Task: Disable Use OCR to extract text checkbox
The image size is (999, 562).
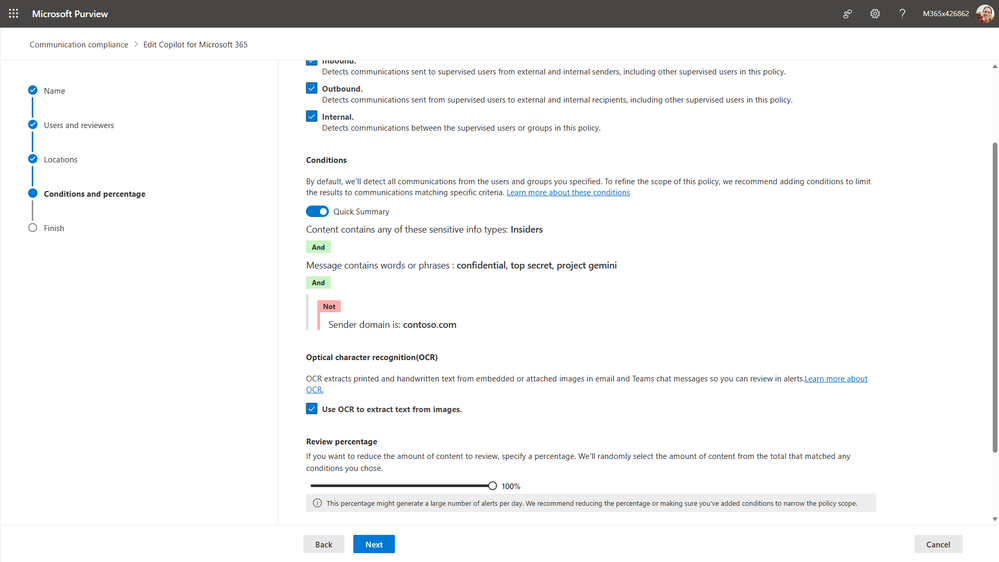Action: point(312,408)
